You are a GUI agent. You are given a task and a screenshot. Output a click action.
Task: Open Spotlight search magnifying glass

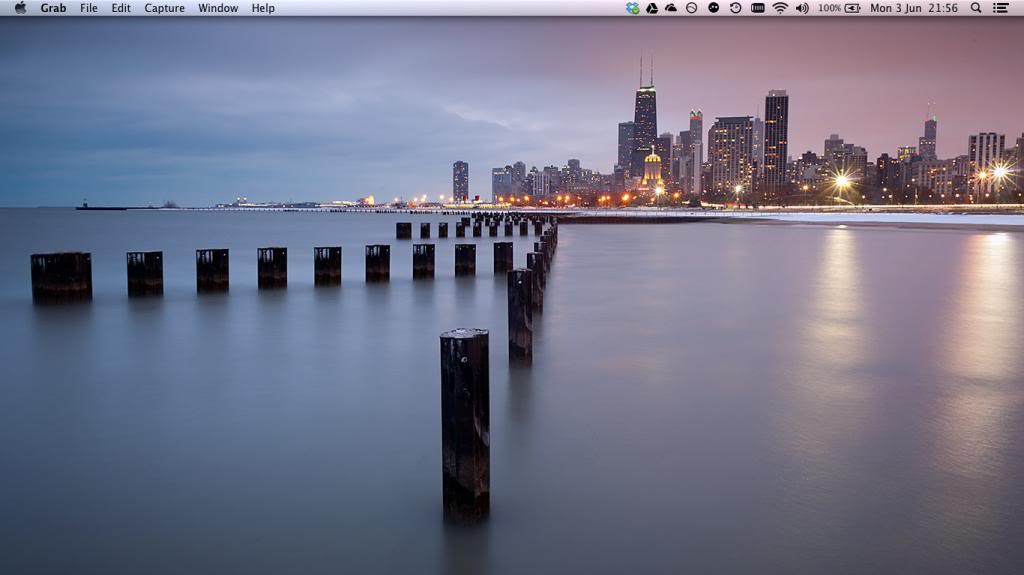pyautogui.click(x=976, y=8)
